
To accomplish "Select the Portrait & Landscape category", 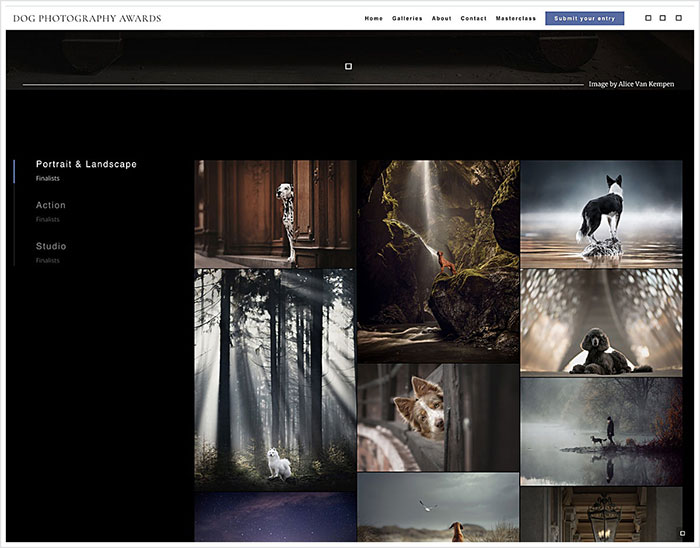I will [x=86, y=164].
